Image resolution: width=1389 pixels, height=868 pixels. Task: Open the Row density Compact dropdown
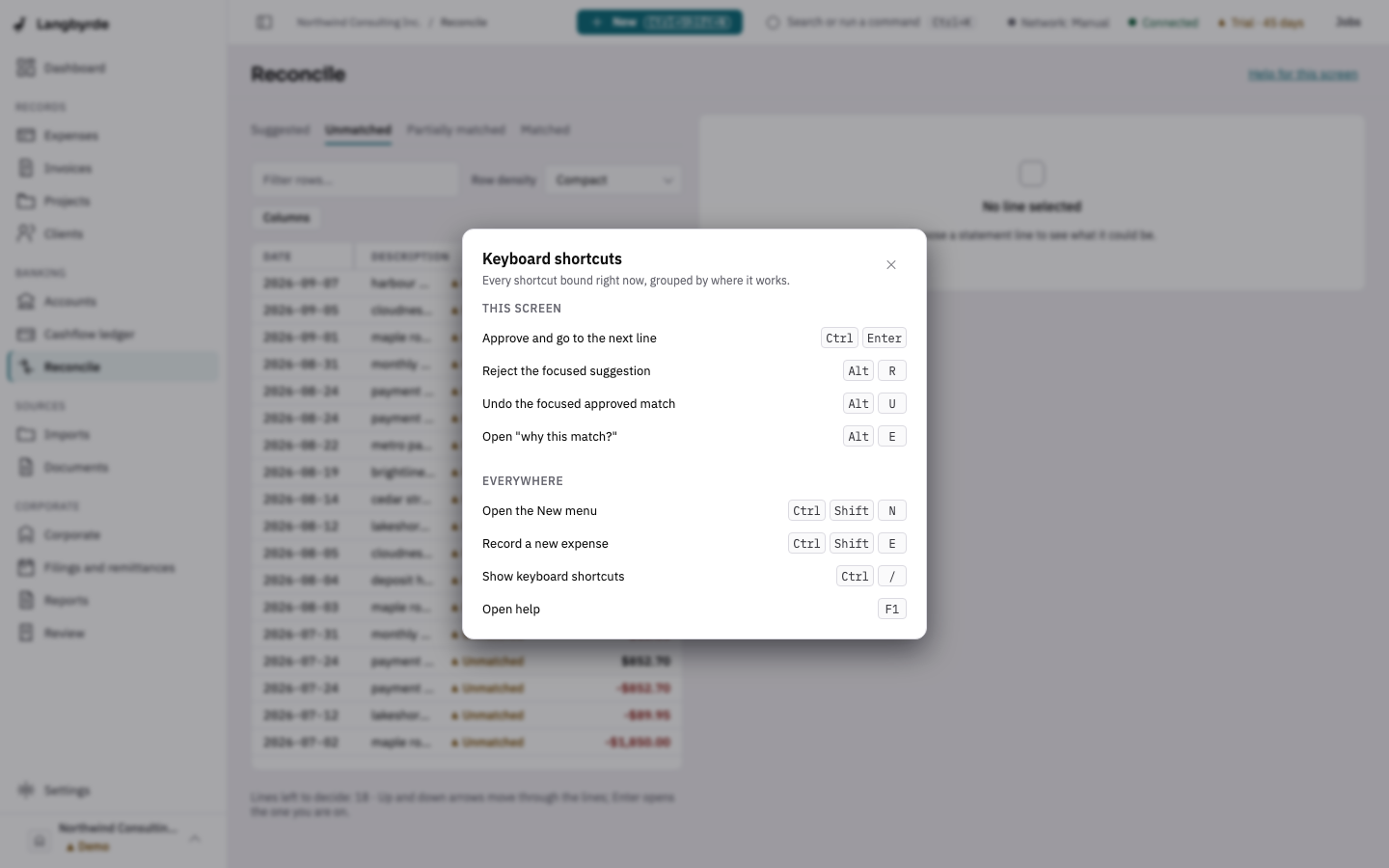coord(613,179)
